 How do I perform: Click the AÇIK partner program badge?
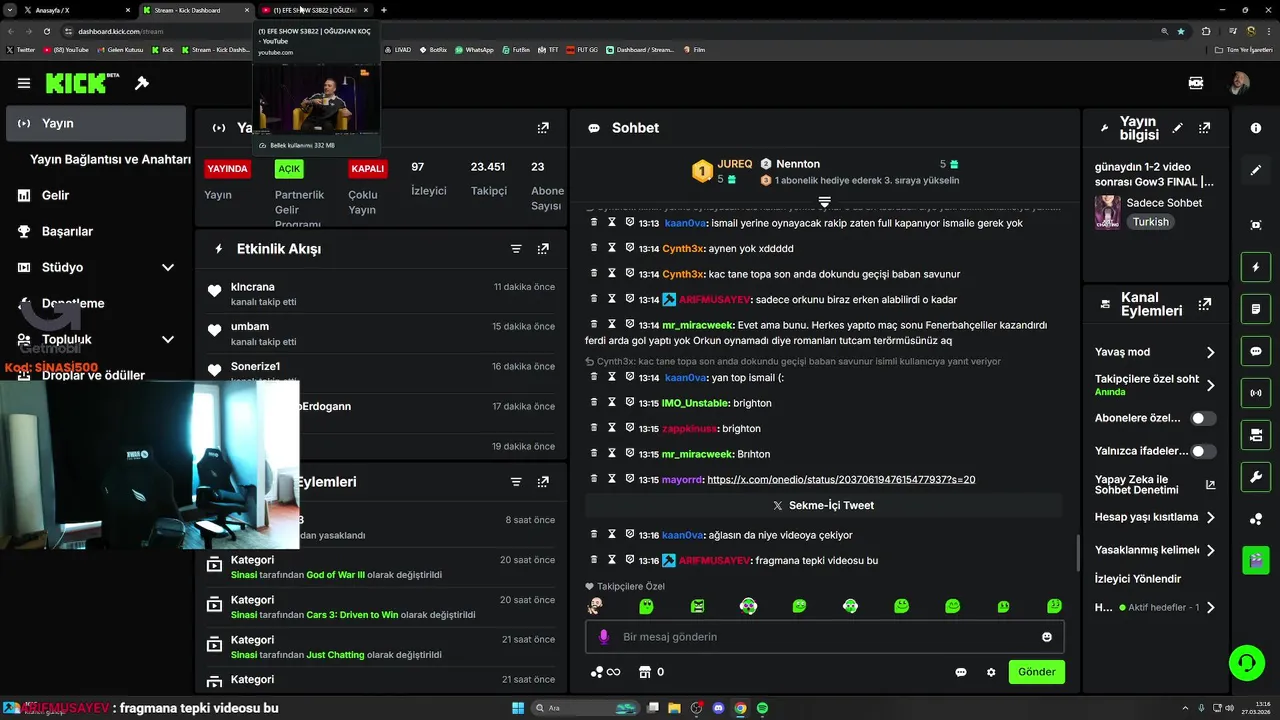(x=289, y=169)
